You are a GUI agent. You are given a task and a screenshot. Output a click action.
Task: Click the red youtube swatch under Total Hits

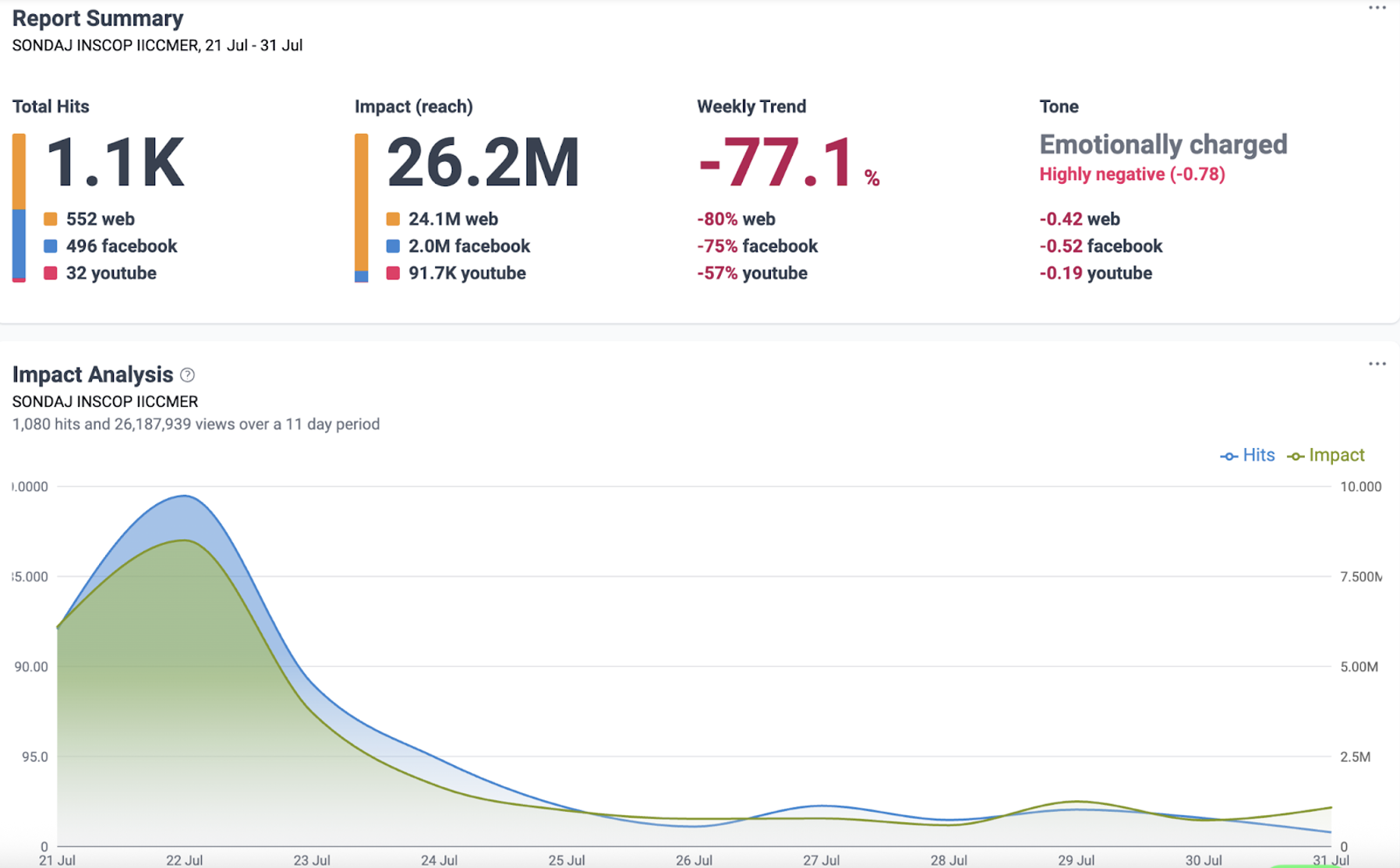tap(51, 273)
